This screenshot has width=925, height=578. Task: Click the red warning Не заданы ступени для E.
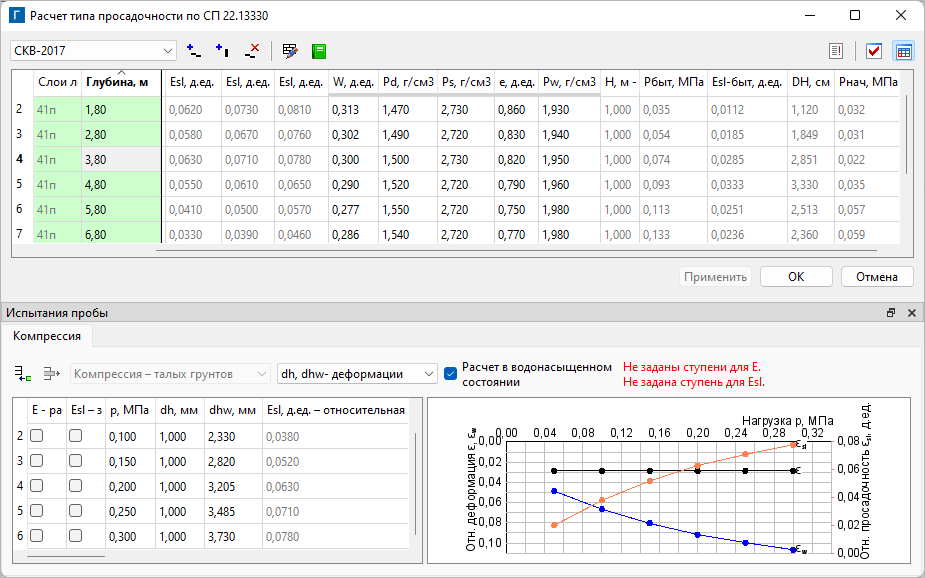coord(691,367)
